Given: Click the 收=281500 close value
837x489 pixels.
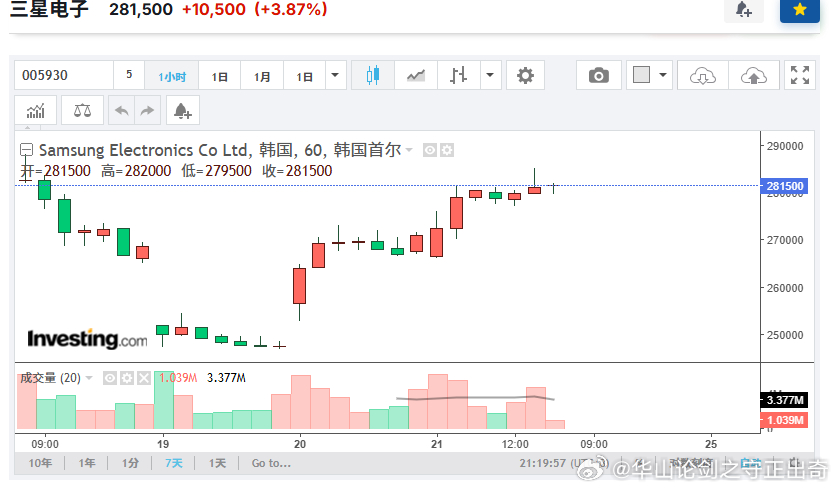Looking at the screenshot, I should (x=297, y=171).
